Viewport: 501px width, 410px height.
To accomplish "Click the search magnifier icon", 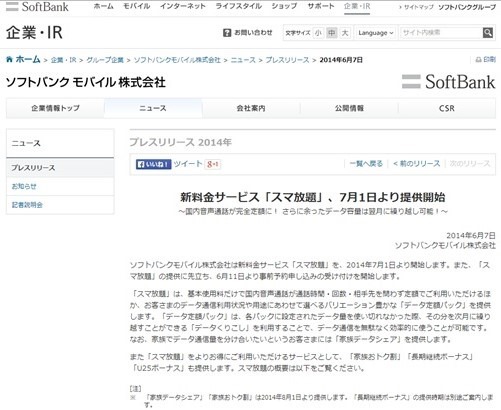I will coord(488,33).
